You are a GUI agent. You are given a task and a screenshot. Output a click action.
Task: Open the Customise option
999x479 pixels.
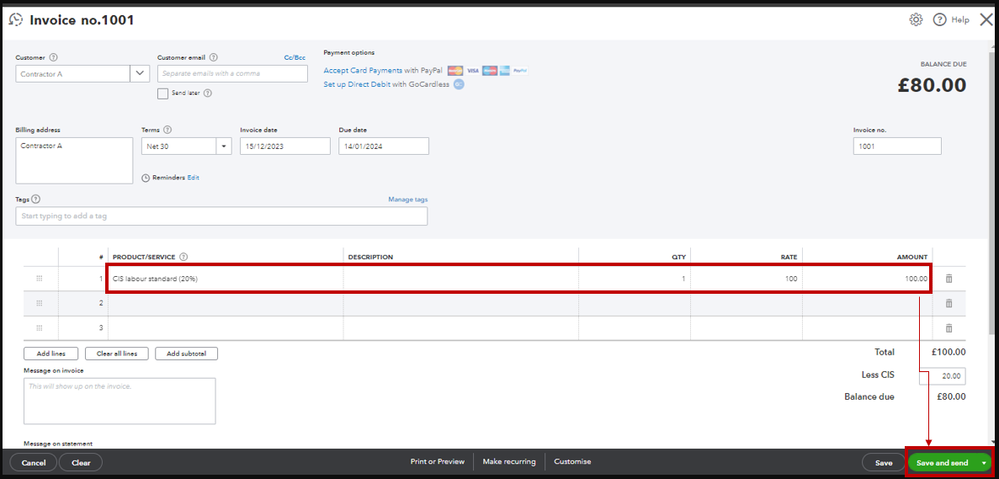[x=572, y=462]
